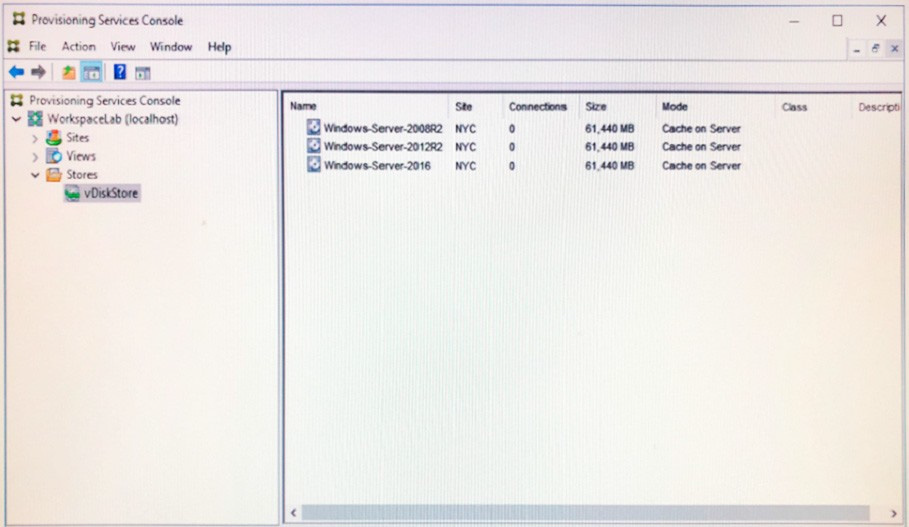
Task: Open the Help menu
Action: [x=219, y=46]
